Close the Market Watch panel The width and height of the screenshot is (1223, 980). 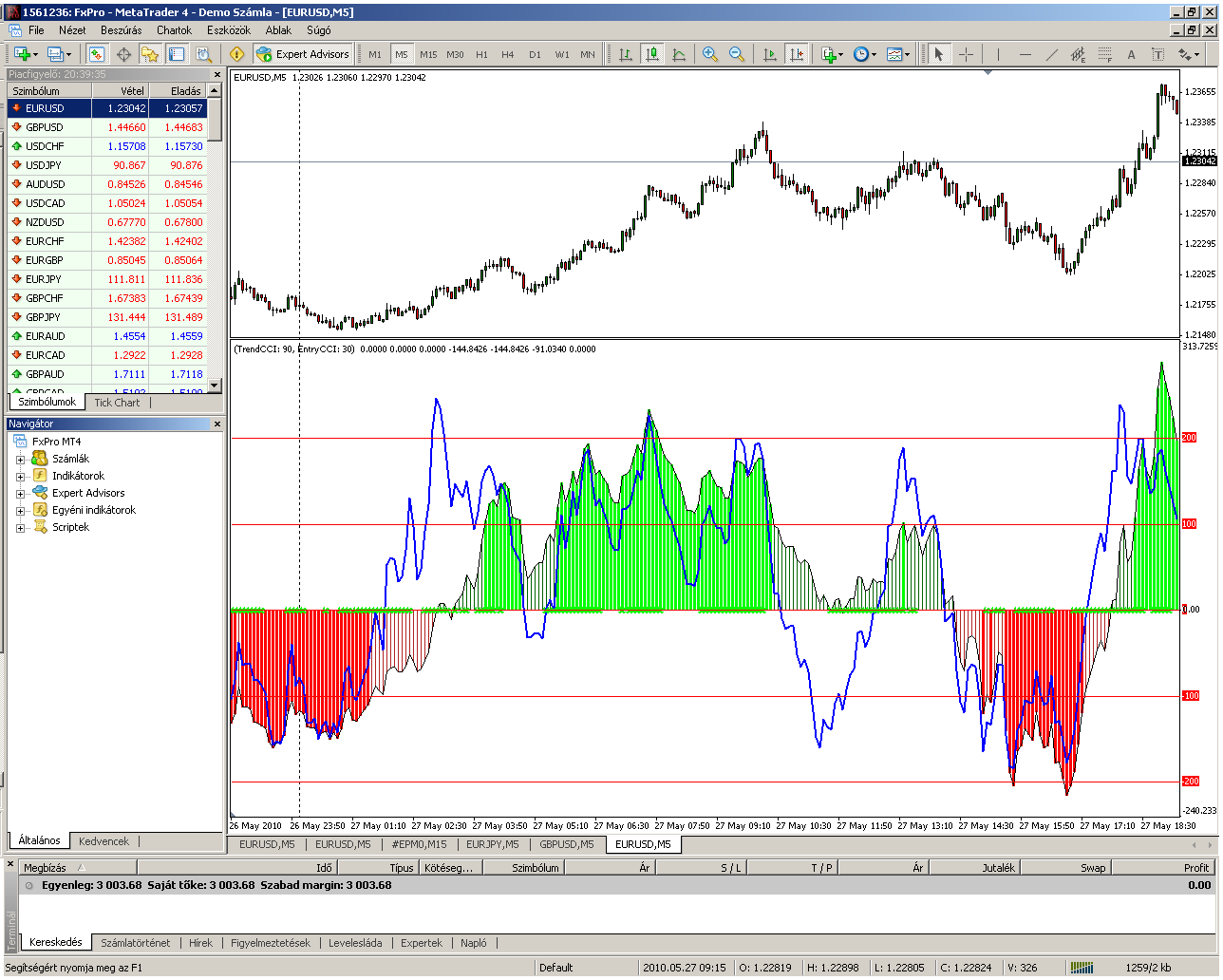(x=216, y=74)
